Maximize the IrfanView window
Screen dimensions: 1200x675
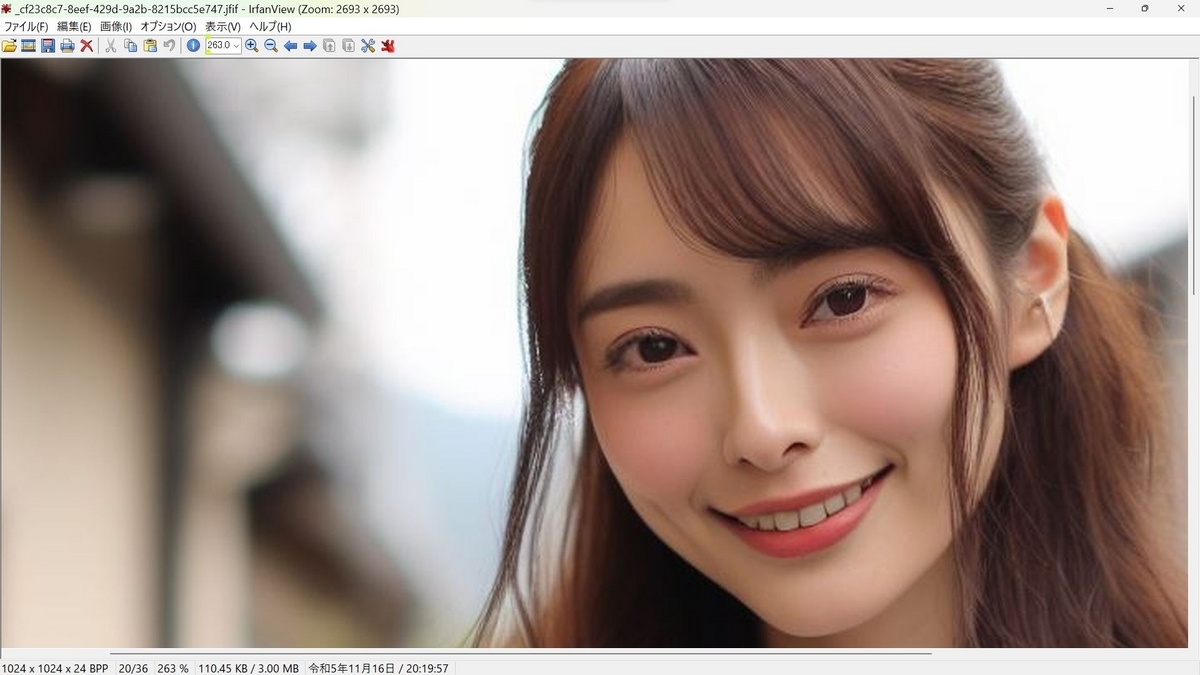point(1144,9)
